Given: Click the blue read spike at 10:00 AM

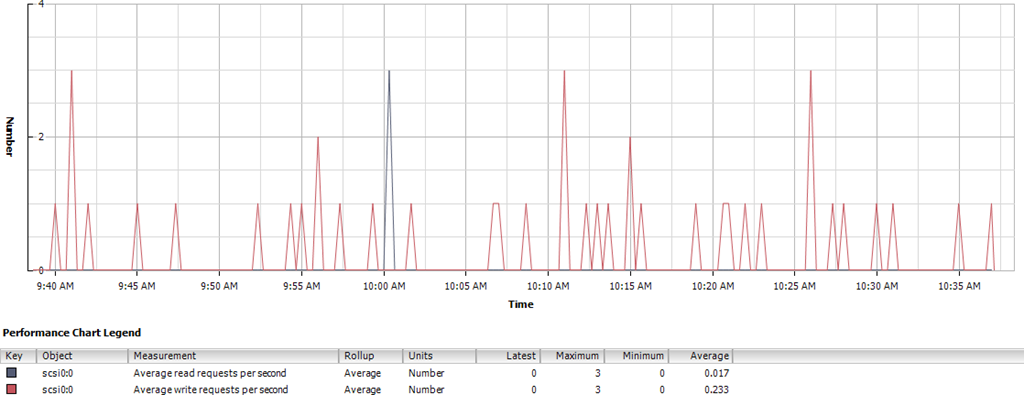Looking at the screenshot, I should 389,71.
